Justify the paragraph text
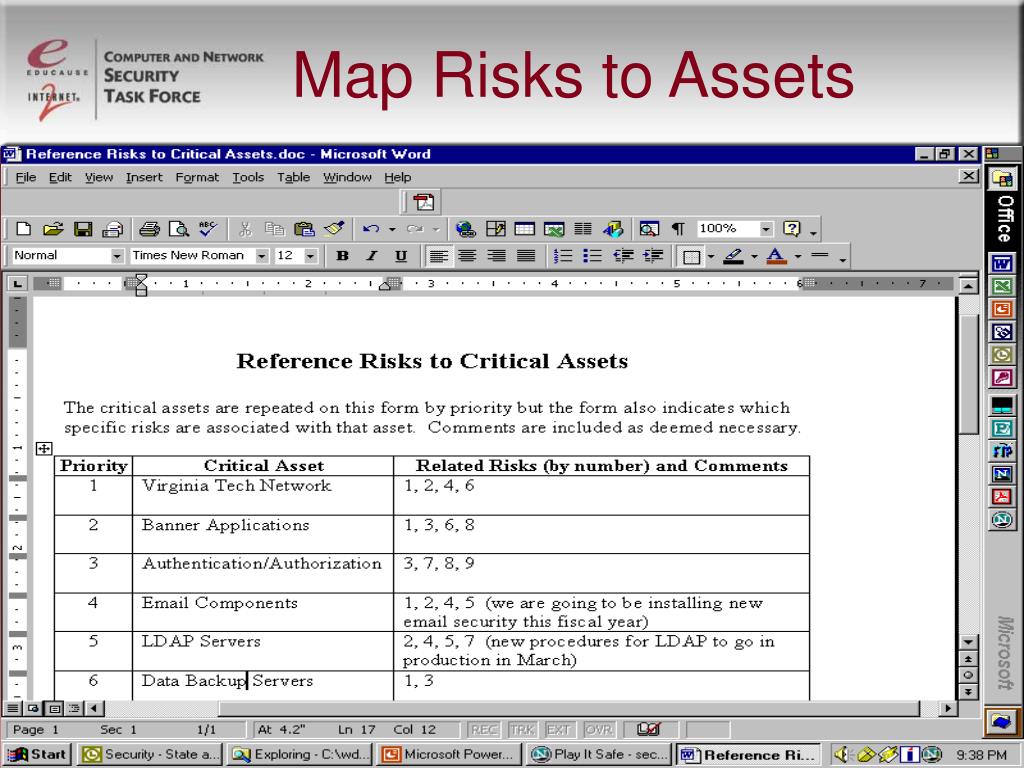1024x768 pixels. 526,256
